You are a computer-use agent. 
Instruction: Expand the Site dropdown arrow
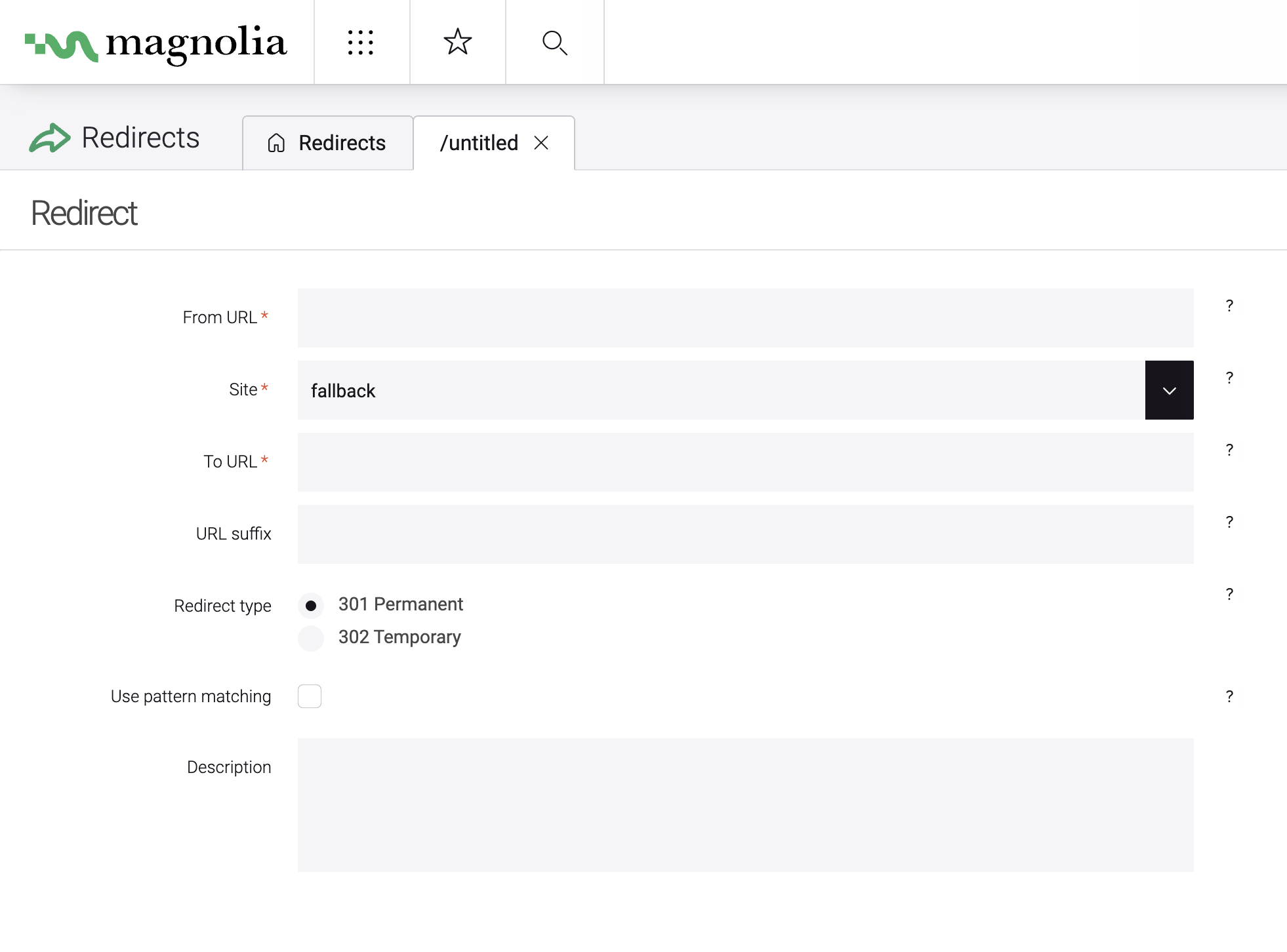[x=1169, y=390]
